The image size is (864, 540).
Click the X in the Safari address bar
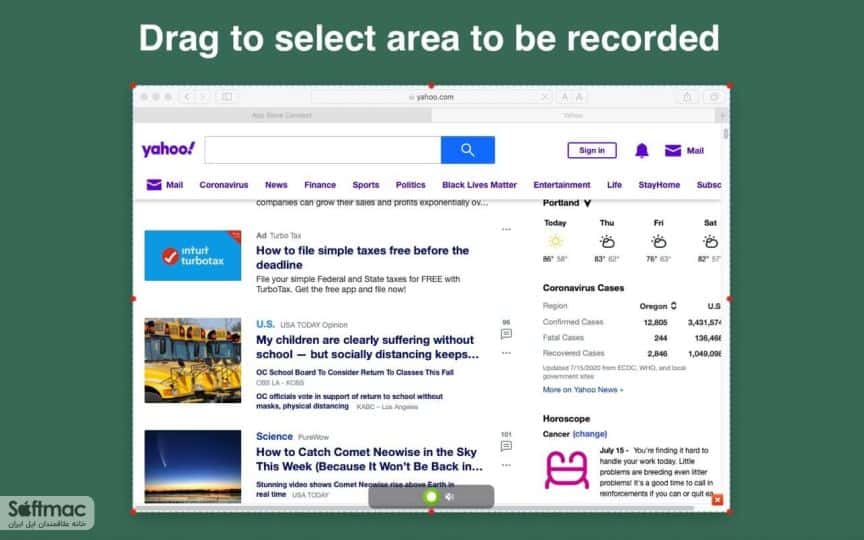click(544, 97)
